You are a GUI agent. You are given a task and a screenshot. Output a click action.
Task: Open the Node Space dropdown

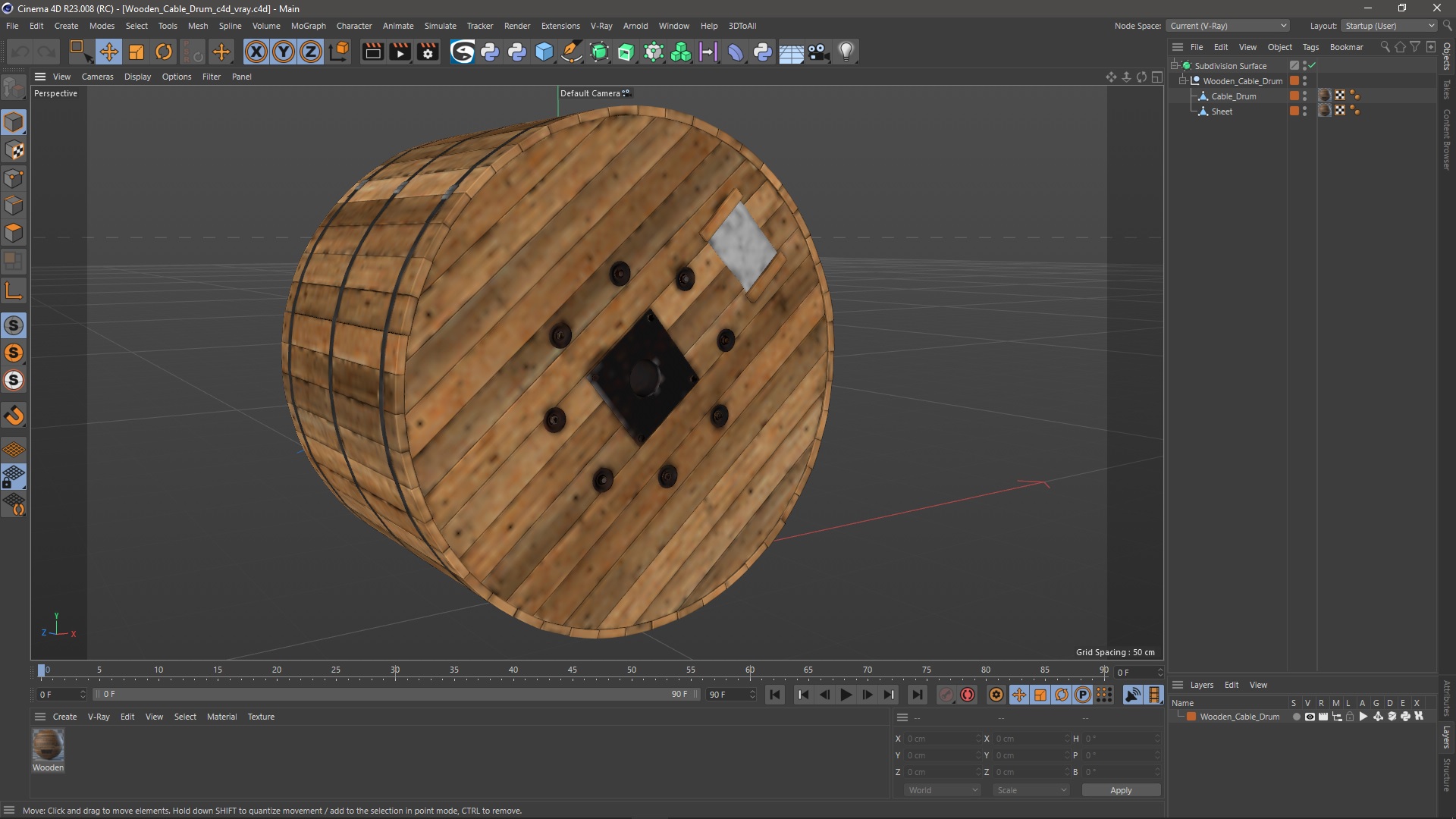coord(1228,26)
